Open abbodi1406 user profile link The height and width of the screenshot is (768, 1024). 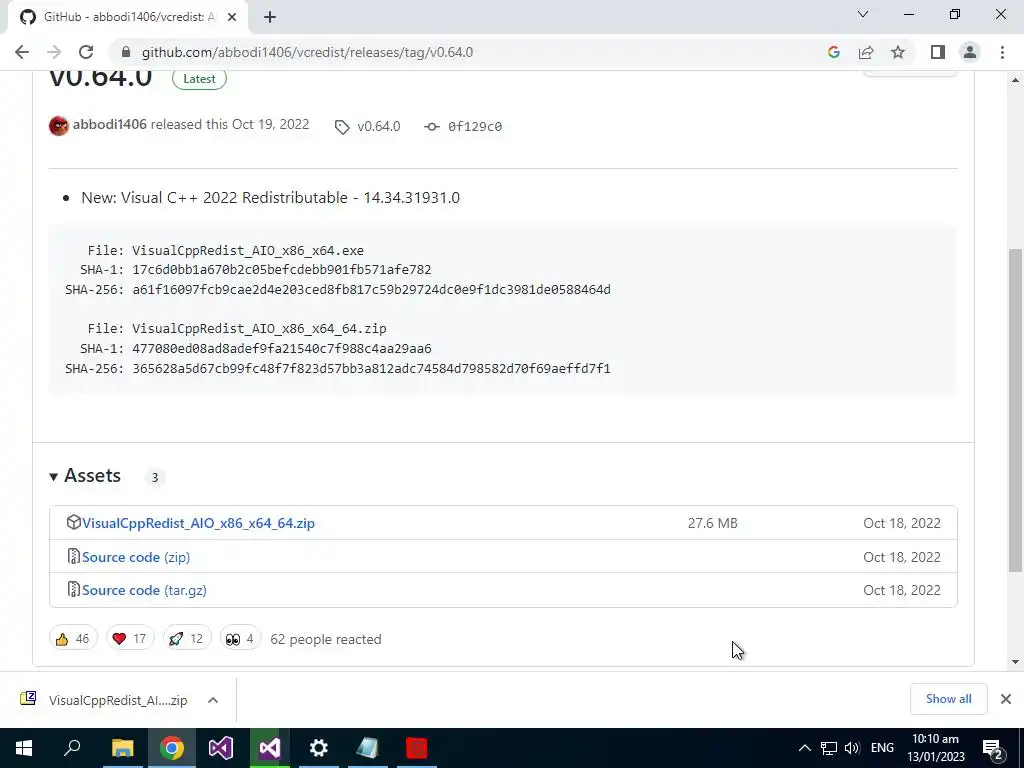click(110, 124)
